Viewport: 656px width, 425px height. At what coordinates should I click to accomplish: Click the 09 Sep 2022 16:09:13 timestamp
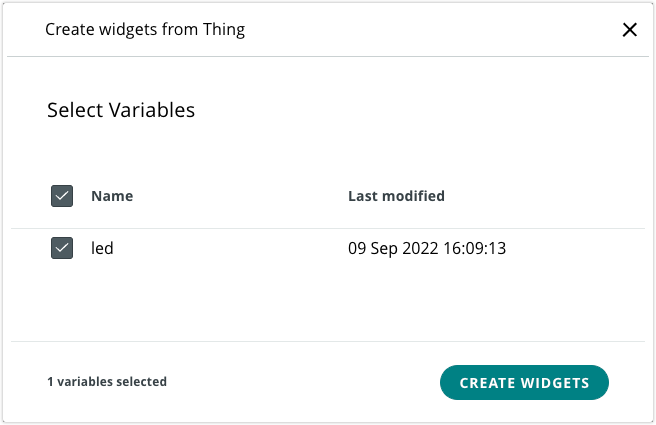(x=427, y=248)
